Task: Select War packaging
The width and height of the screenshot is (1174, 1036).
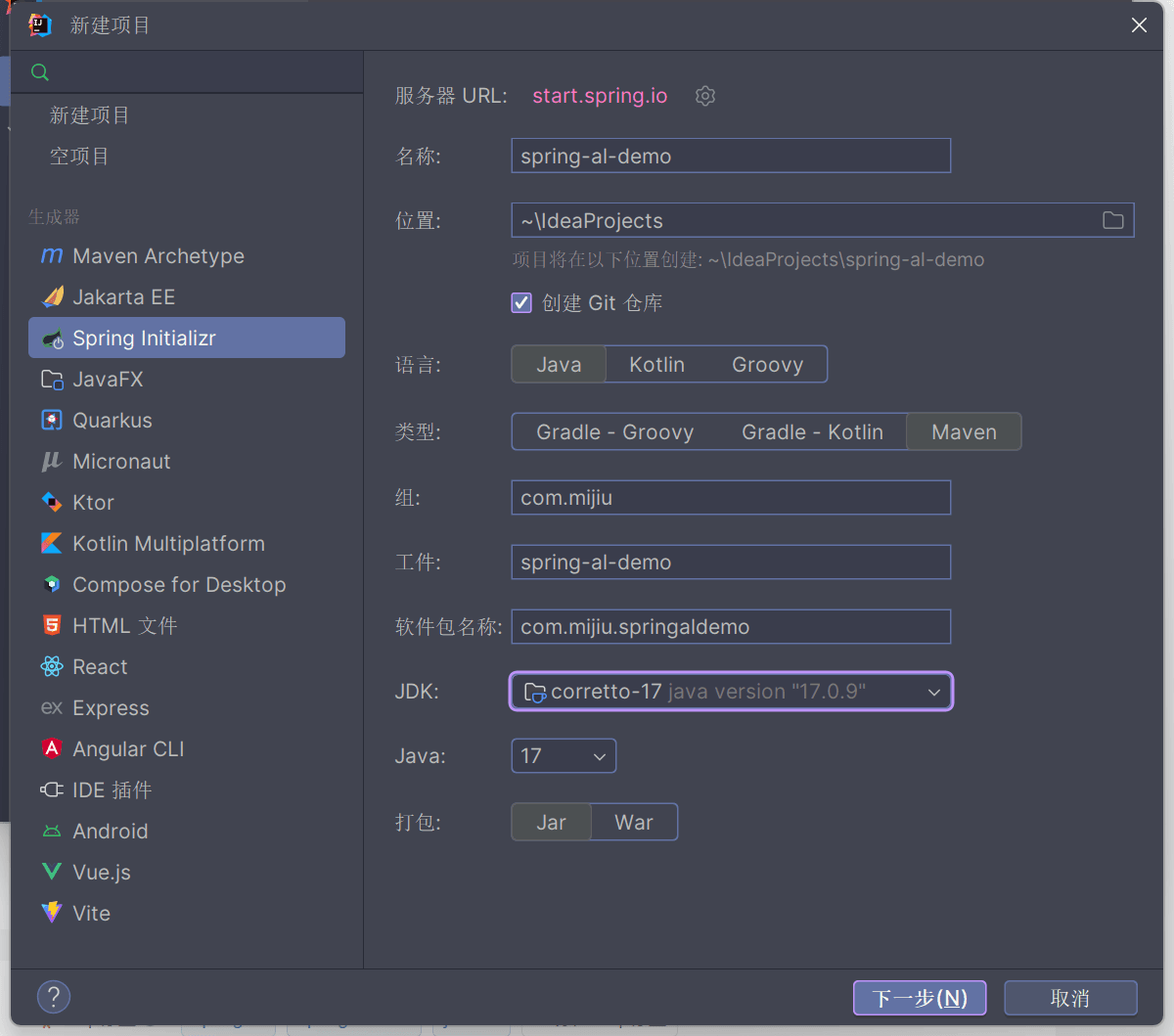Action: click(634, 823)
